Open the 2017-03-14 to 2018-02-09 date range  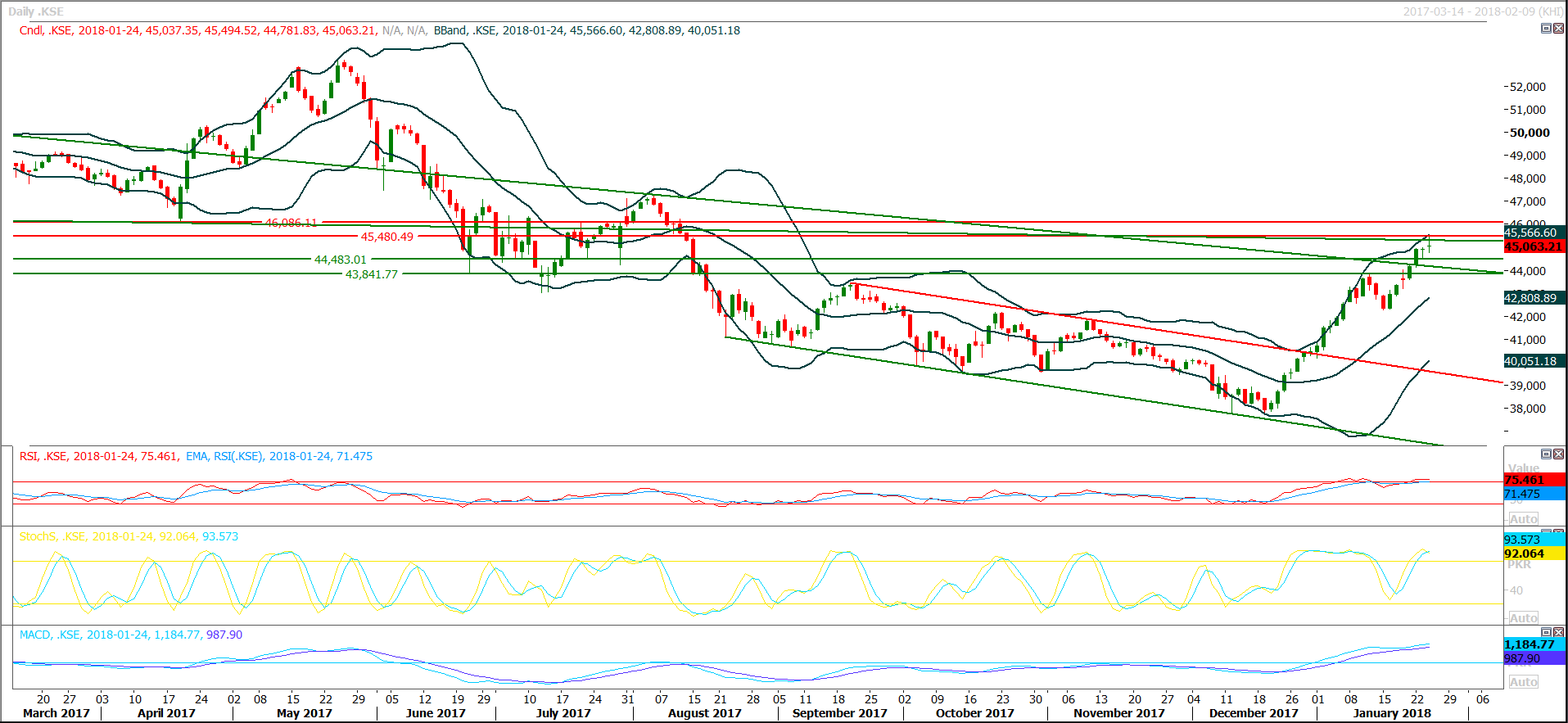click(1482, 11)
